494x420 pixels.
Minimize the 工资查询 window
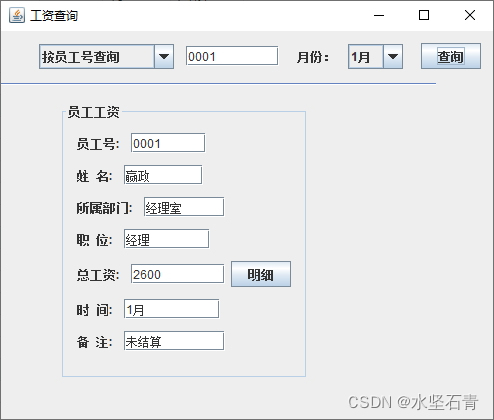point(379,15)
